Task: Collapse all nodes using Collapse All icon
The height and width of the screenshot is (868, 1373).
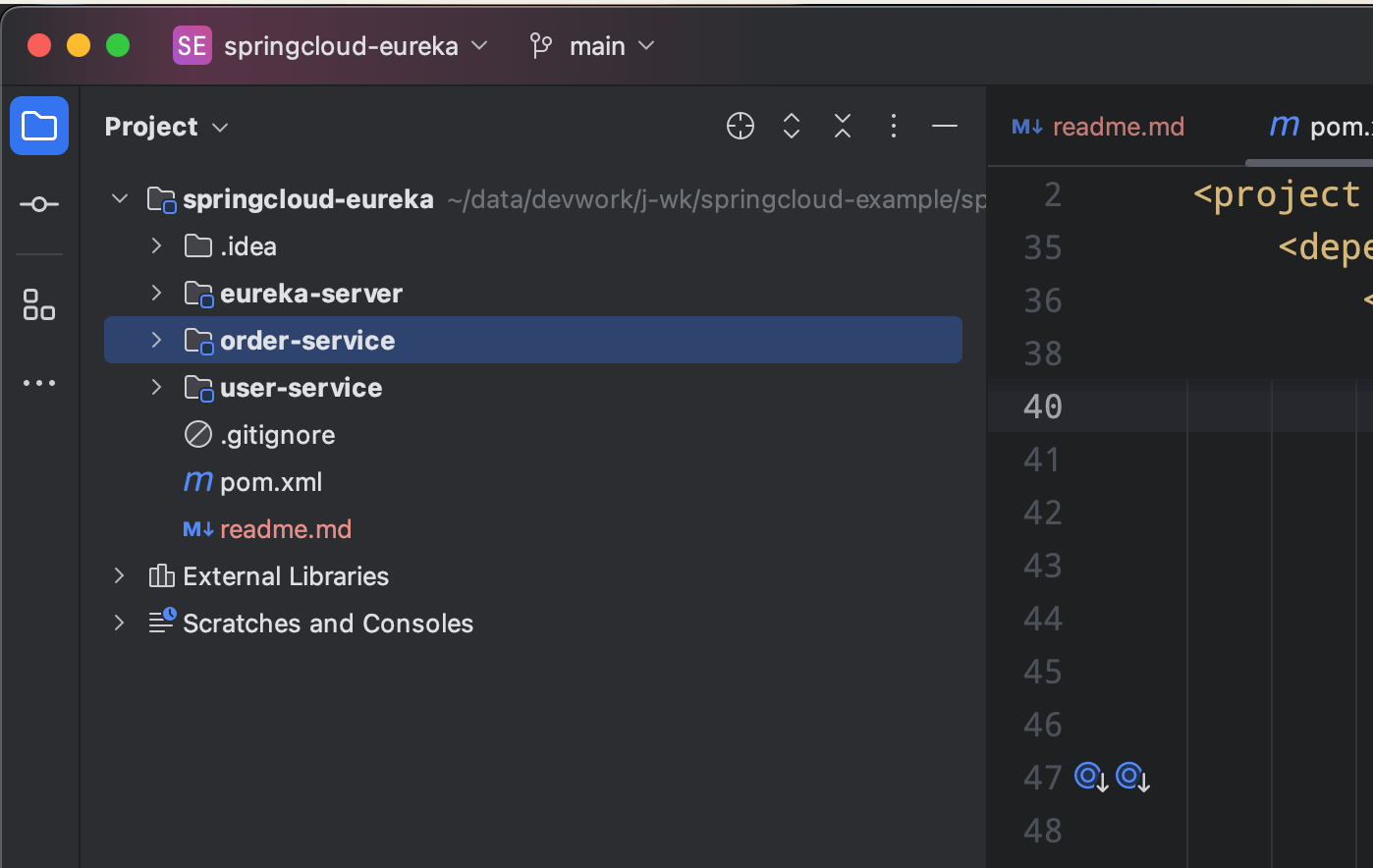Action: click(x=842, y=126)
